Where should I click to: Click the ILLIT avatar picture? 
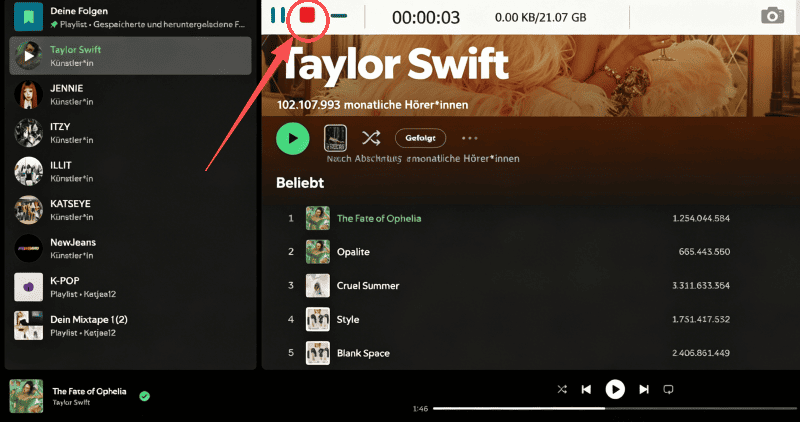29,171
